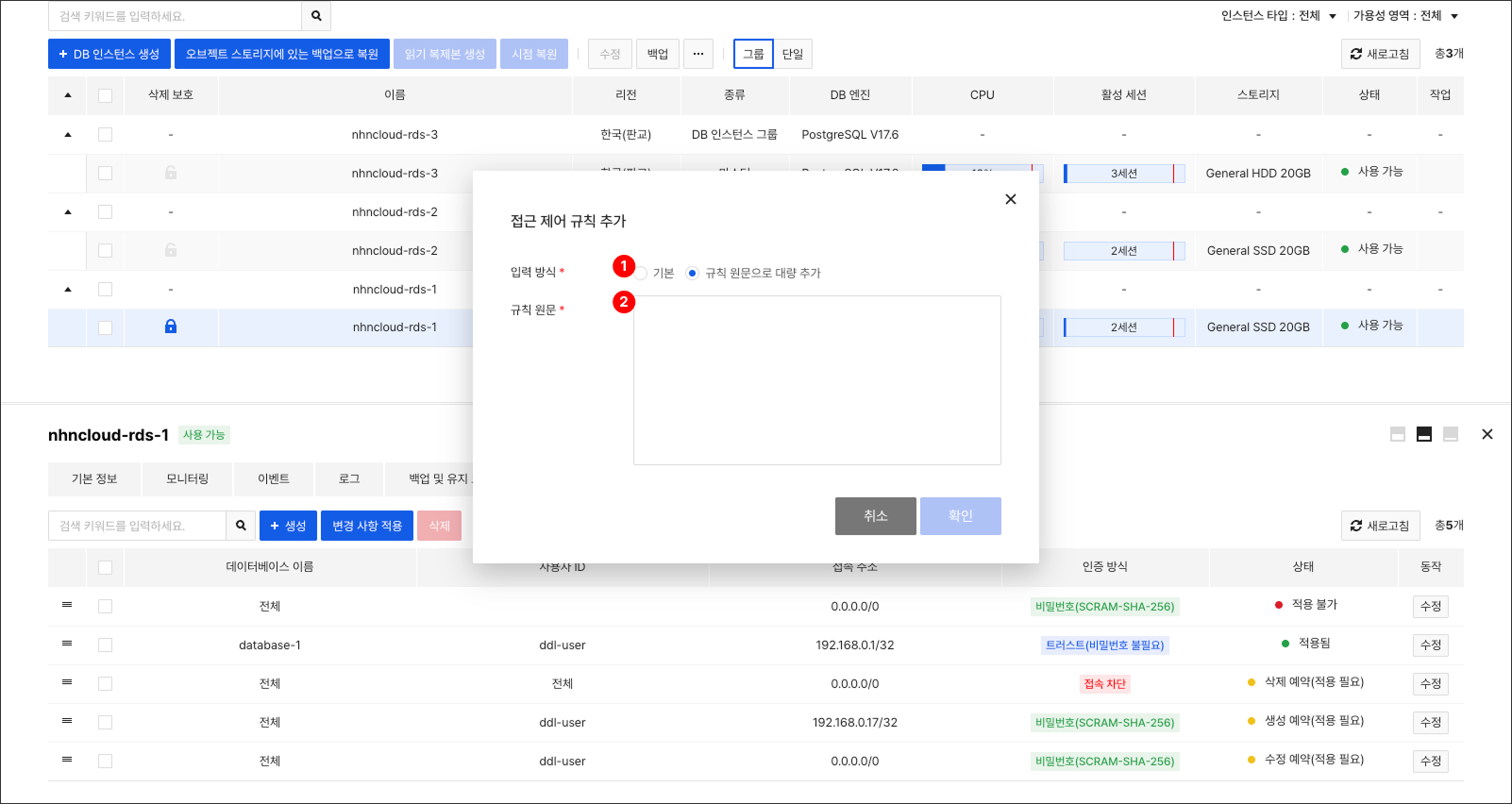This screenshot has height=804, width=1512.
Task: Click the 시점 복원 button
Action: (534, 54)
